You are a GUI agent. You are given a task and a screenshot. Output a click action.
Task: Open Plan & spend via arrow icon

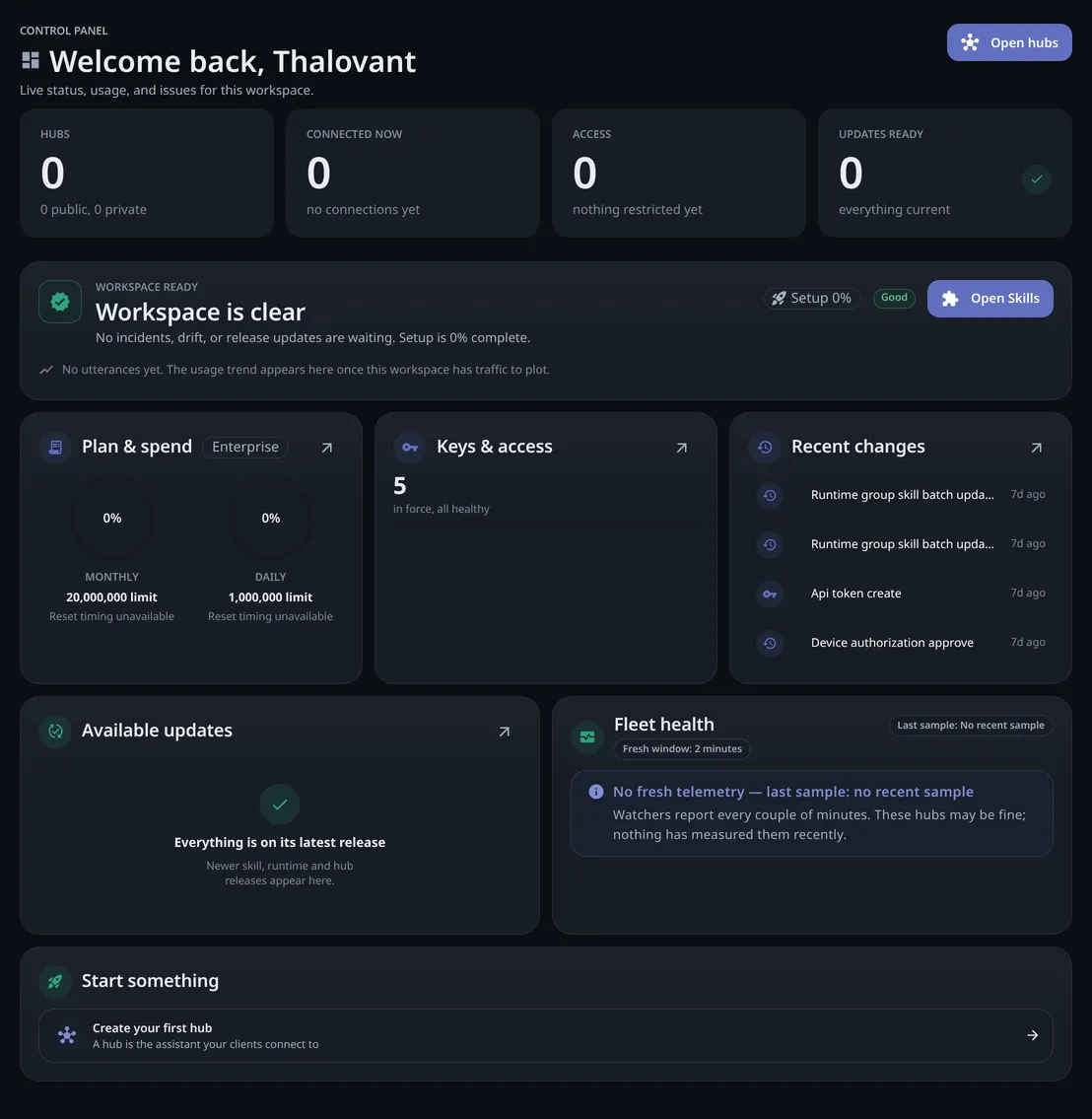click(x=326, y=448)
